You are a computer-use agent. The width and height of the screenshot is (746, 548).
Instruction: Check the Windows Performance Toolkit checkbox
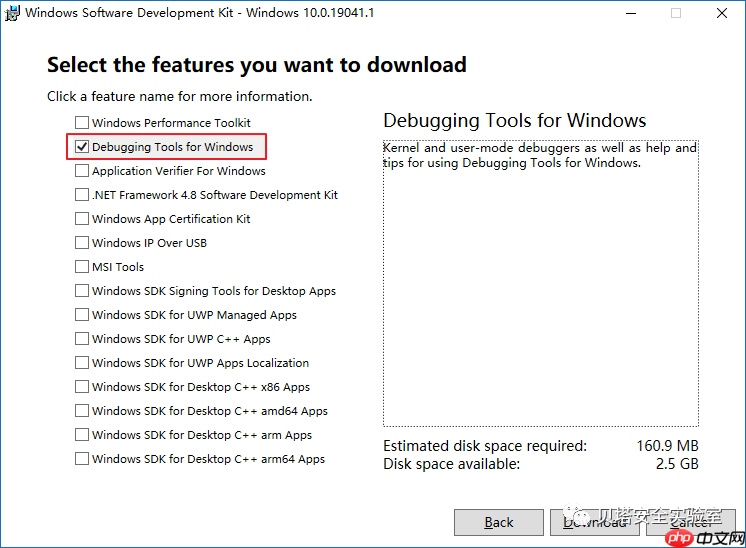(x=82, y=123)
